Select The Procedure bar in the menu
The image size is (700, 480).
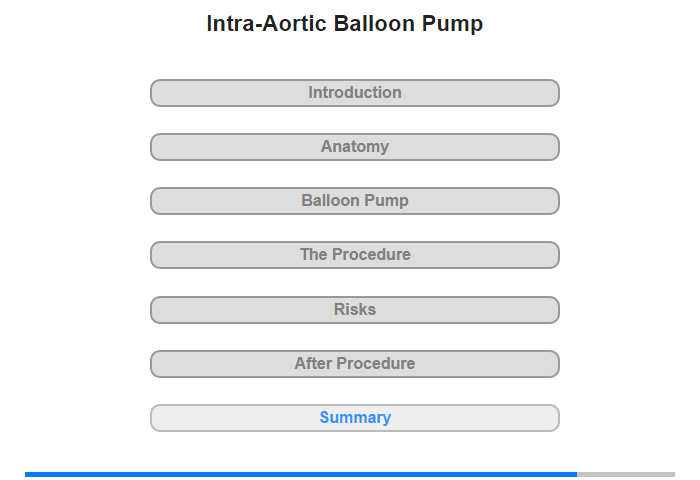354,255
